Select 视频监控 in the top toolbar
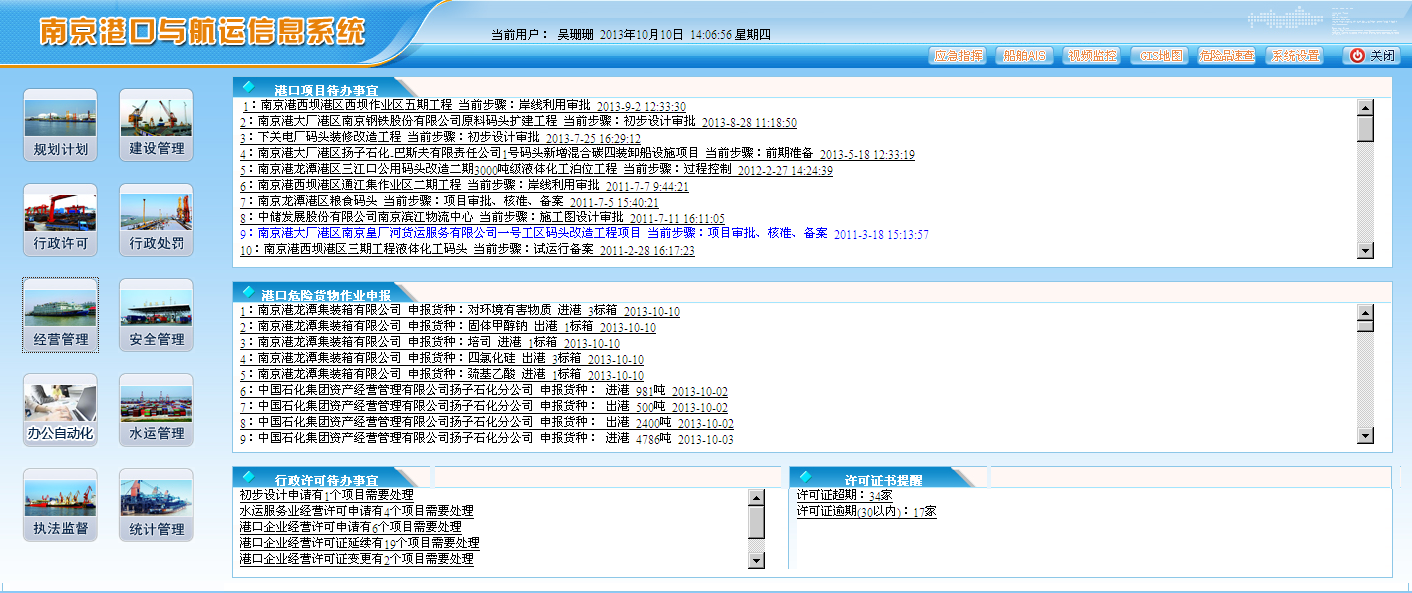 (1092, 56)
